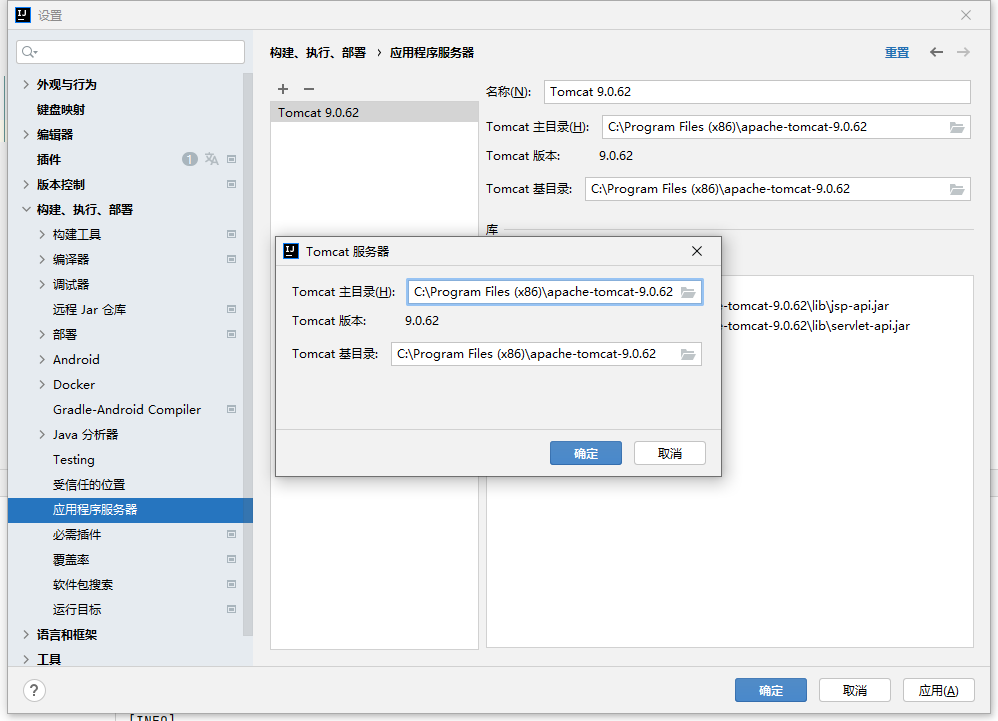The width and height of the screenshot is (998, 721).
Task: Remove selected server with minus icon
Action: click(309, 89)
